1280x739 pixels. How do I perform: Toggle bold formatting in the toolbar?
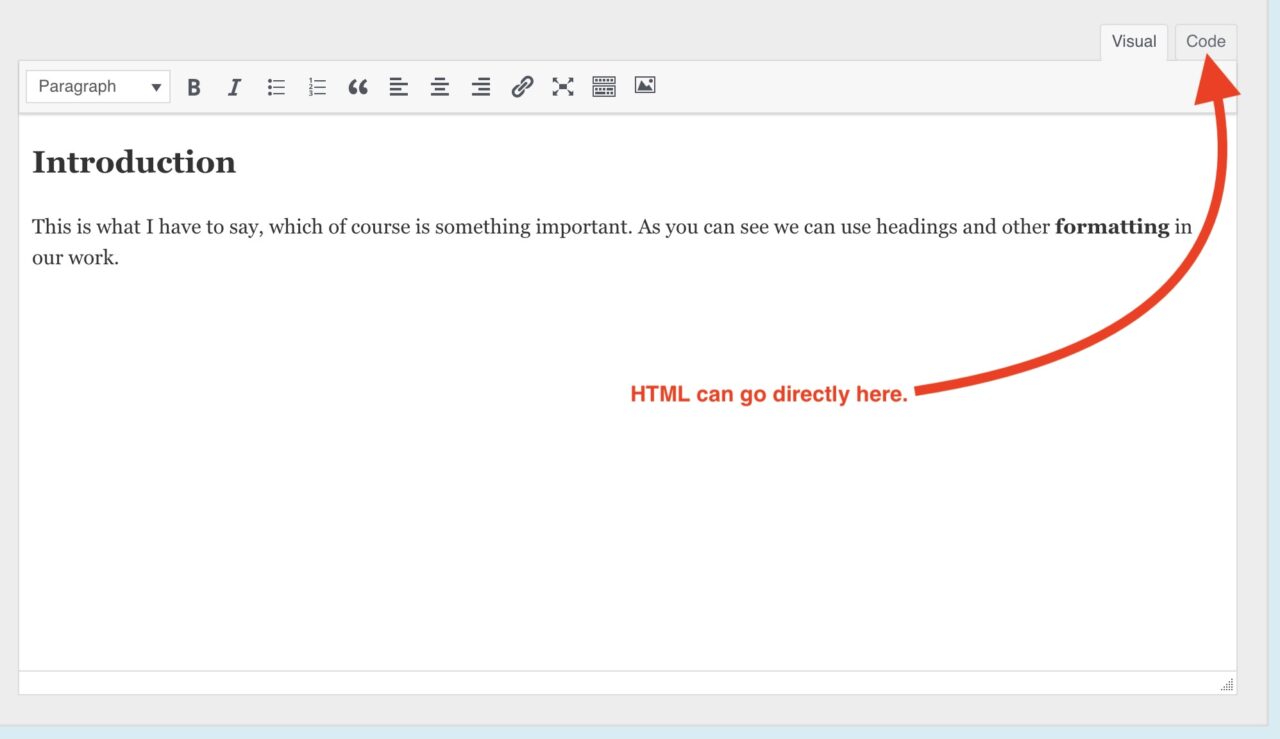194,87
